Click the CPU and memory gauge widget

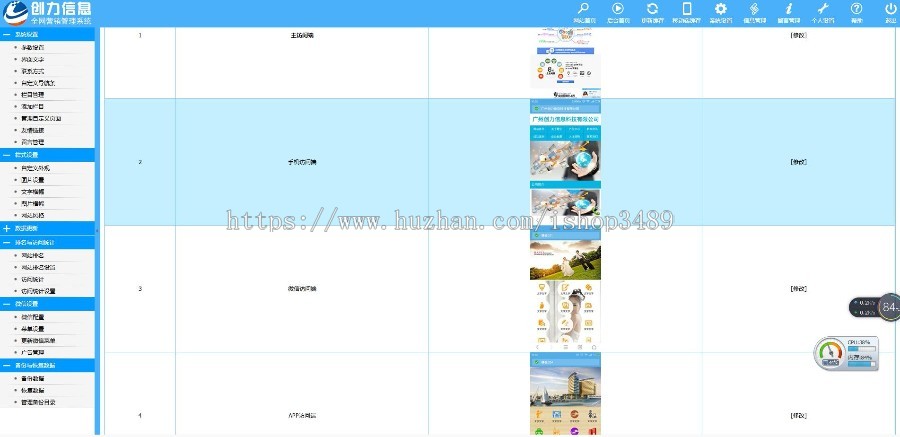click(x=846, y=354)
